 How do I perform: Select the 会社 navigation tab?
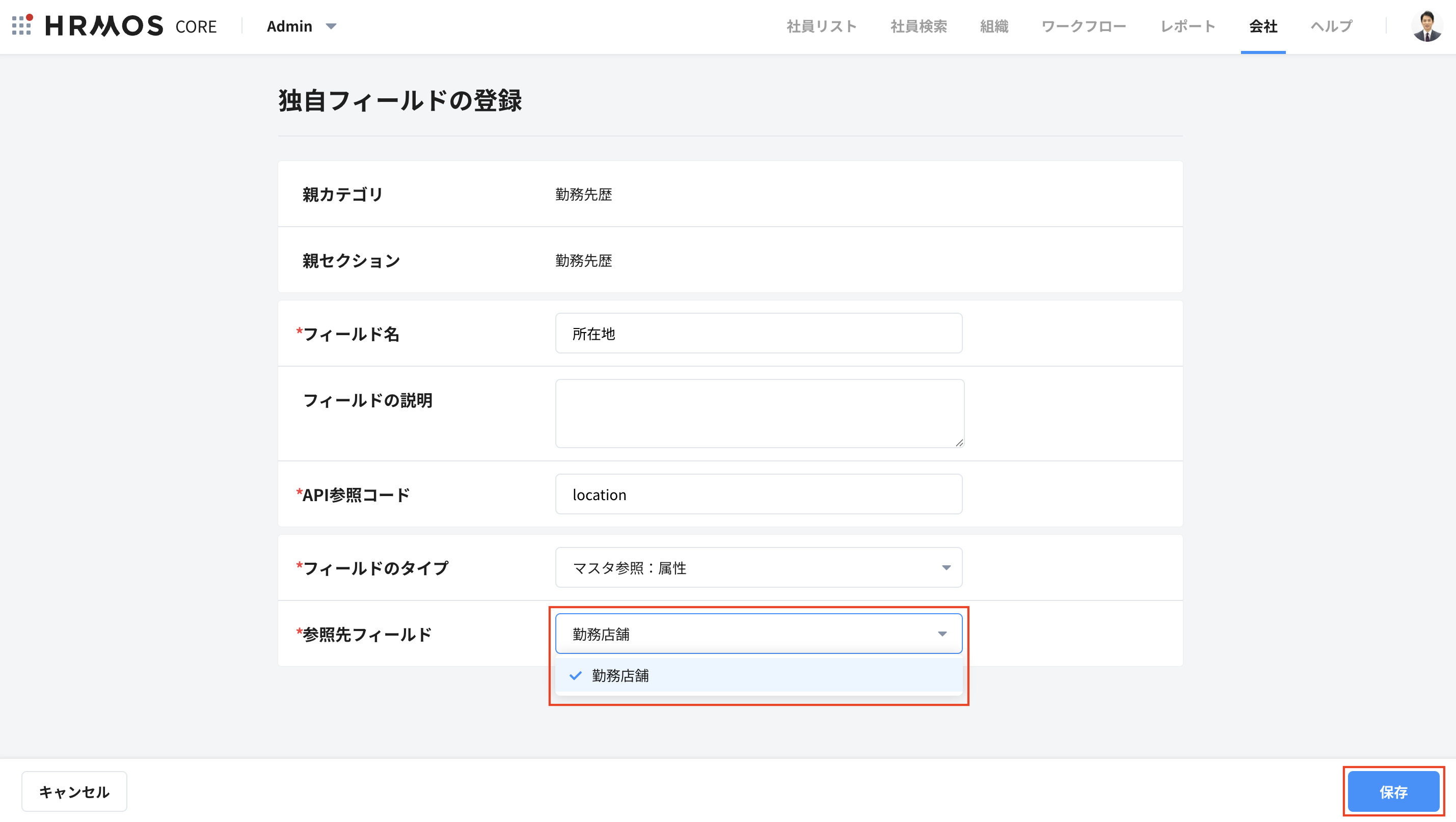[x=1263, y=26]
